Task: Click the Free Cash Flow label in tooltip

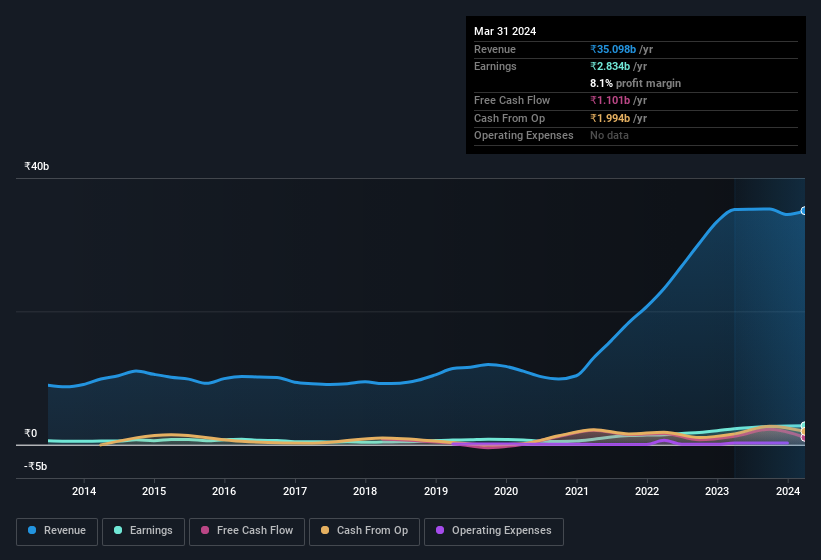Action: 512,100
